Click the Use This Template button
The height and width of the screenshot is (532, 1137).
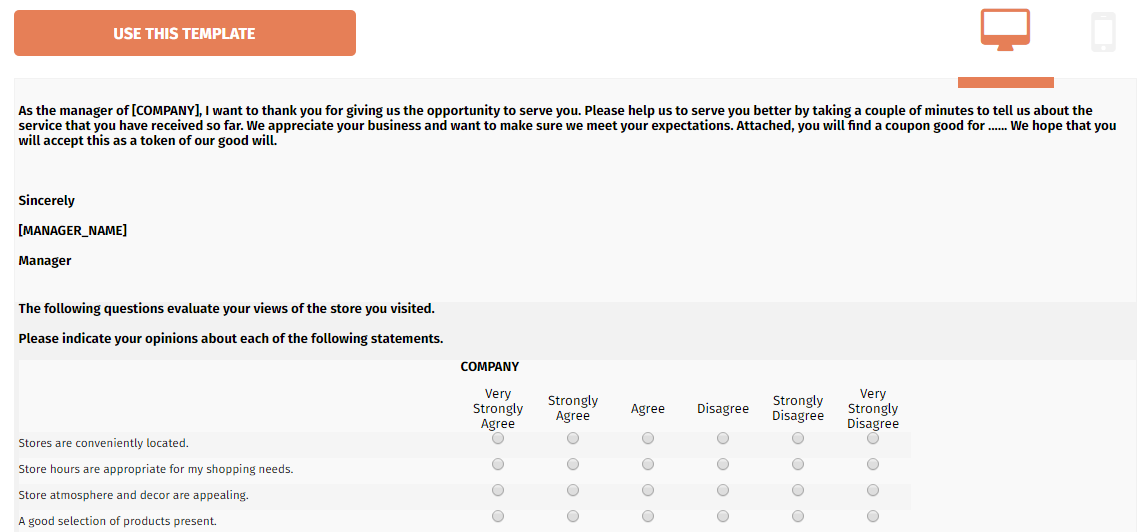[x=185, y=33]
